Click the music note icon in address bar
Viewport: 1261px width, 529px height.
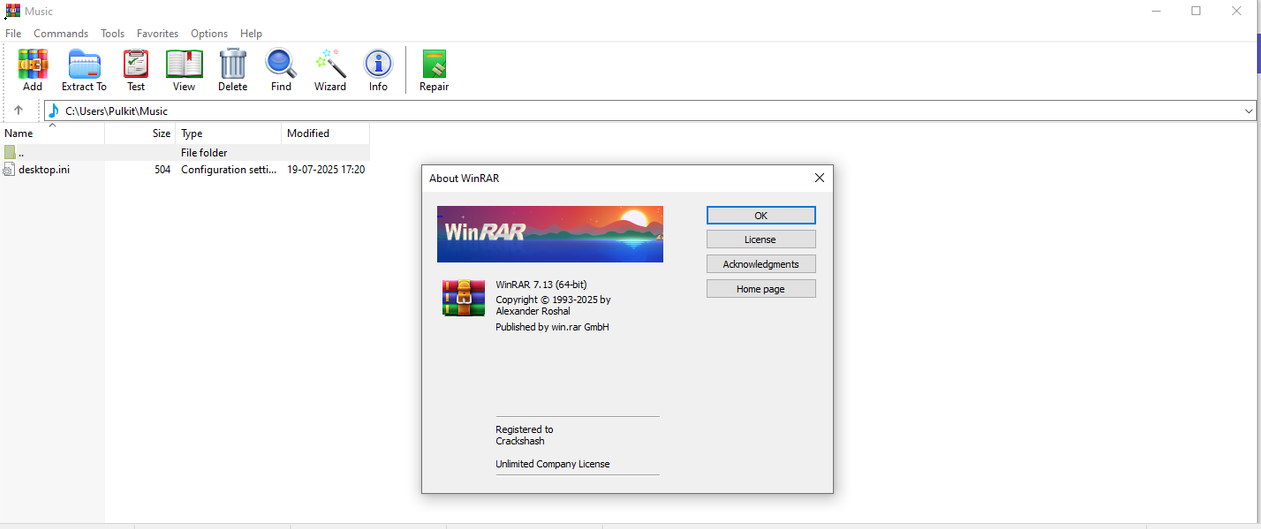(54, 111)
